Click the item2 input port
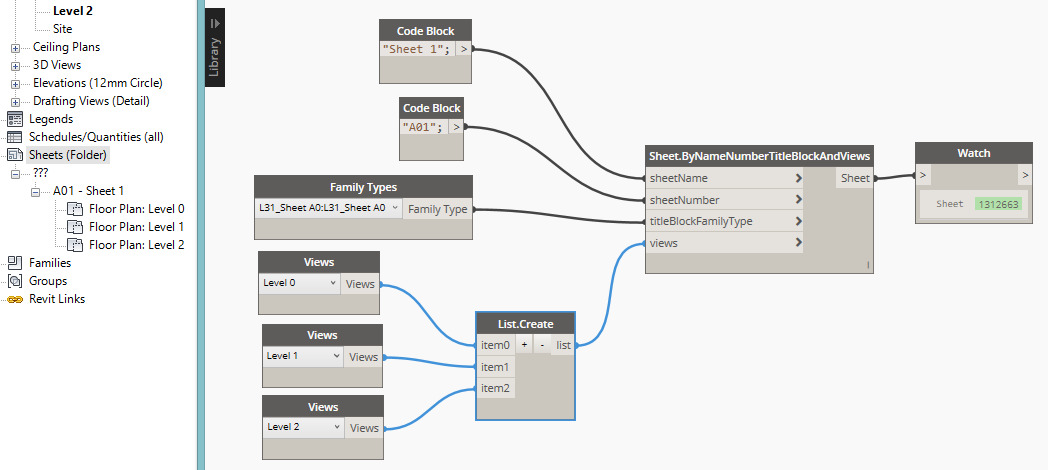The image size is (1048, 470). click(x=495, y=388)
